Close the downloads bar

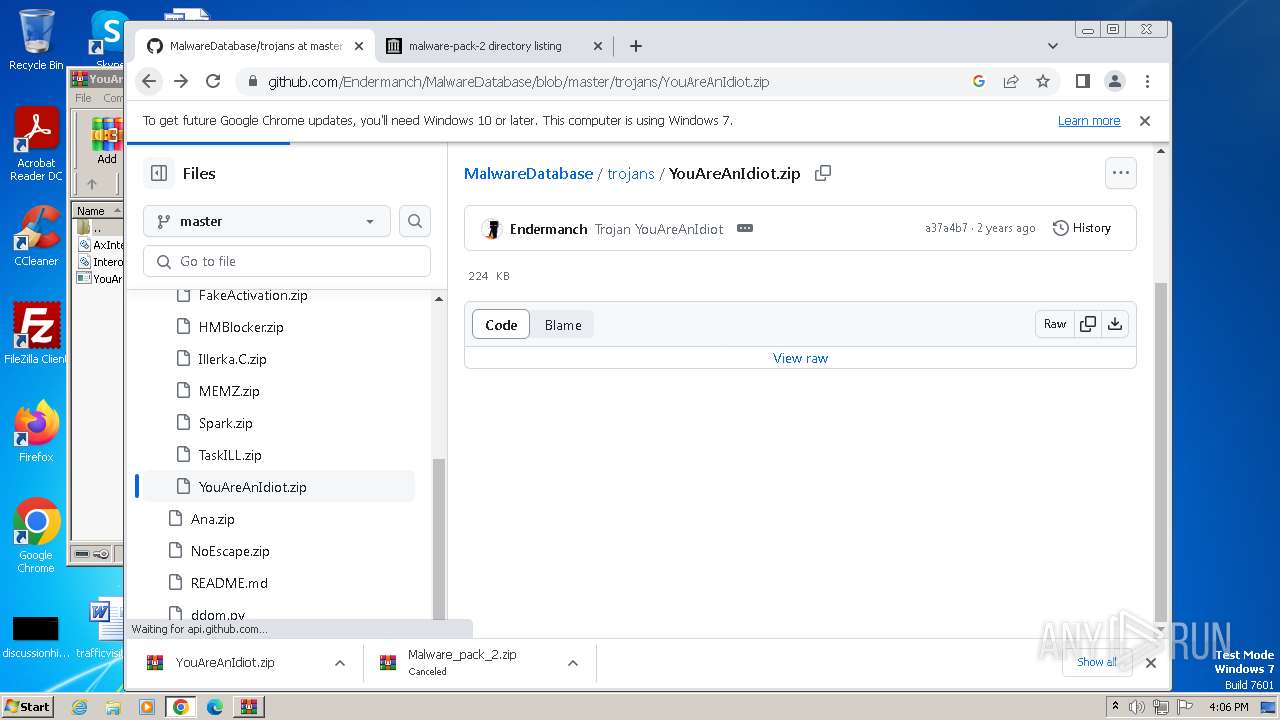tap(1151, 662)
